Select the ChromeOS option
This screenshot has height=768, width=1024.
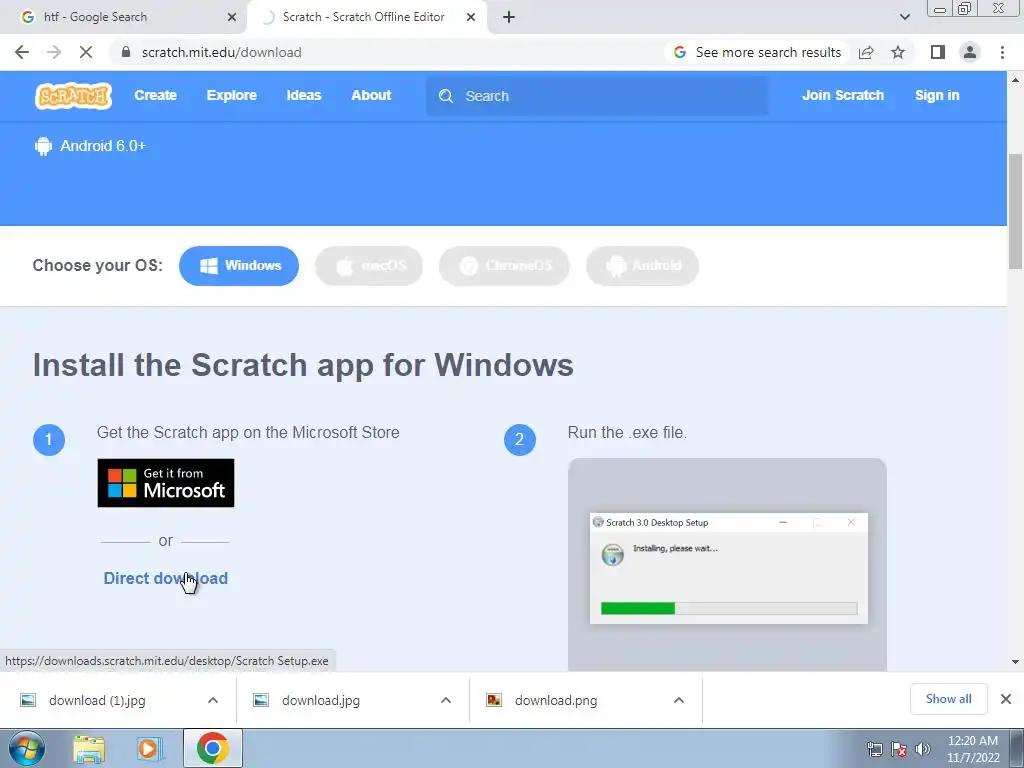click(504, 266)
